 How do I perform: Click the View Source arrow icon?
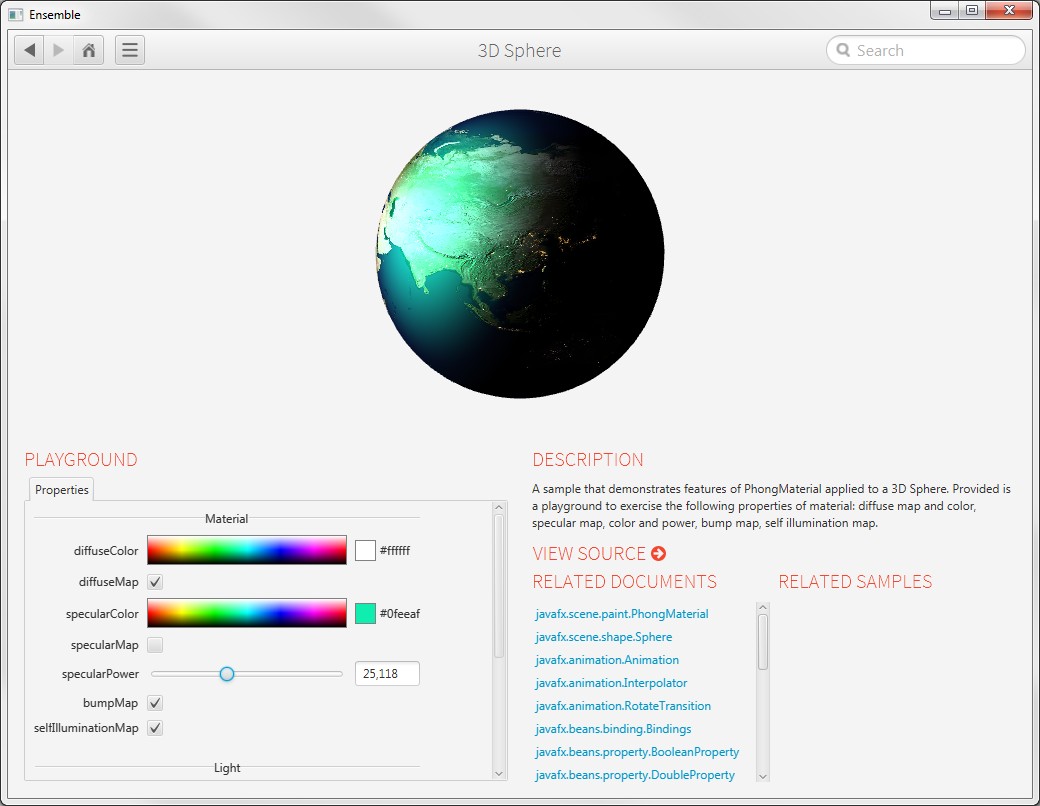658,553
